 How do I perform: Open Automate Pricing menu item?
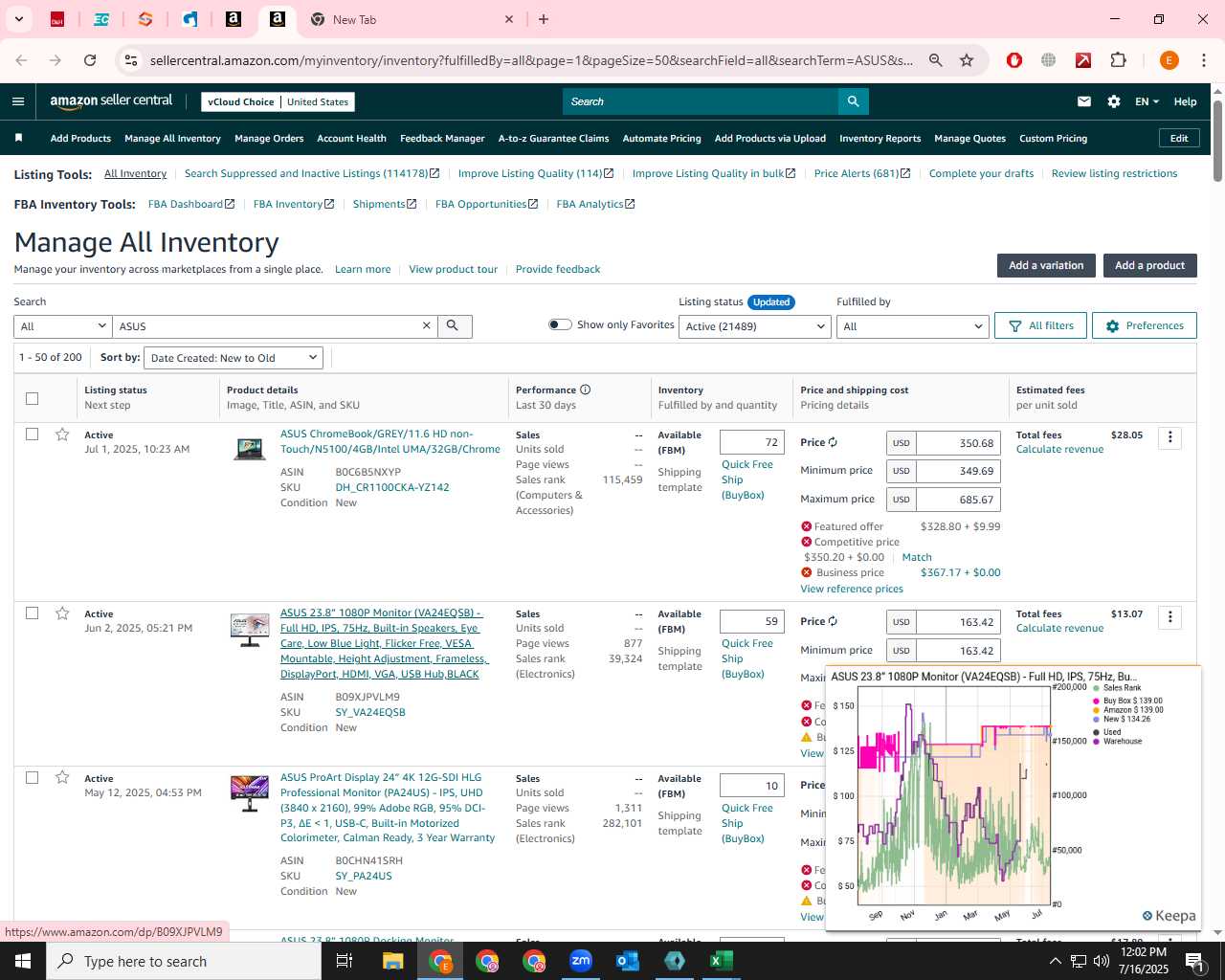661,138
